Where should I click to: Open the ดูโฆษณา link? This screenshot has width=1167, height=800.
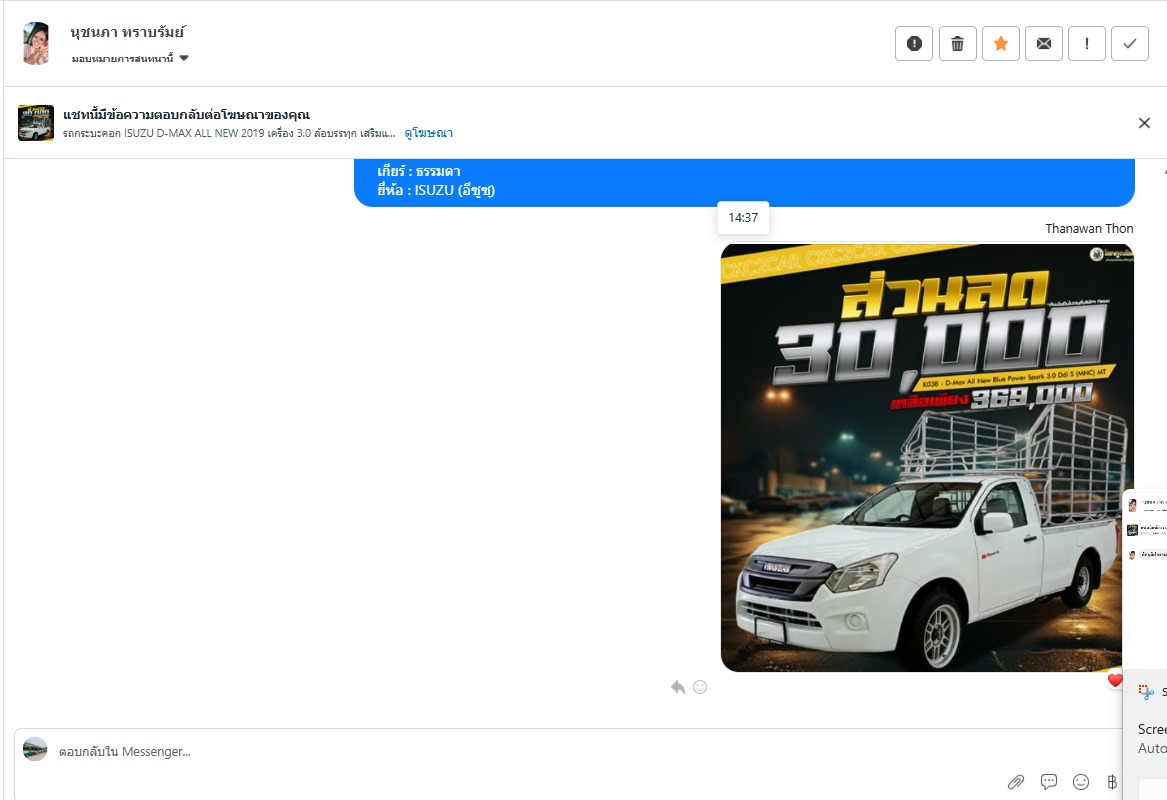(429, 133)
